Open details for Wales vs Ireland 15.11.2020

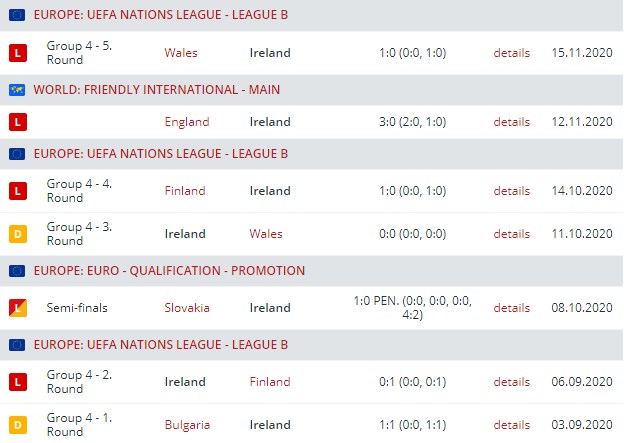(511, 53)
